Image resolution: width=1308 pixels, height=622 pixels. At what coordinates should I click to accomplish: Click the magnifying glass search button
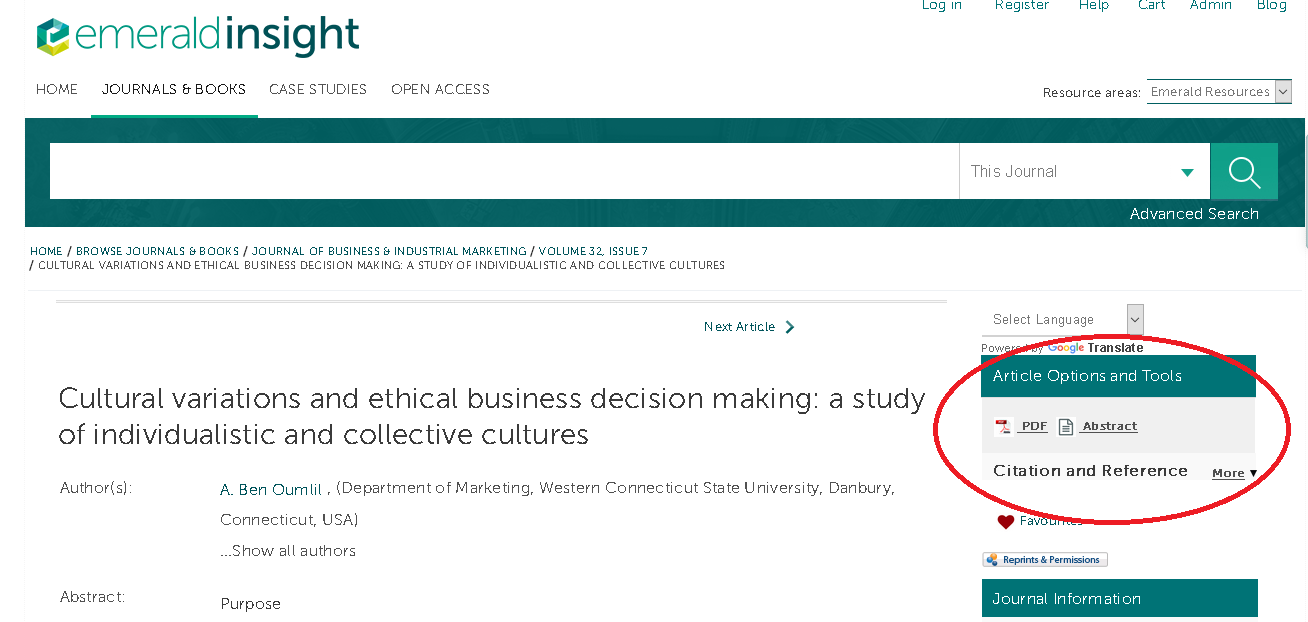click(1243, 172)
